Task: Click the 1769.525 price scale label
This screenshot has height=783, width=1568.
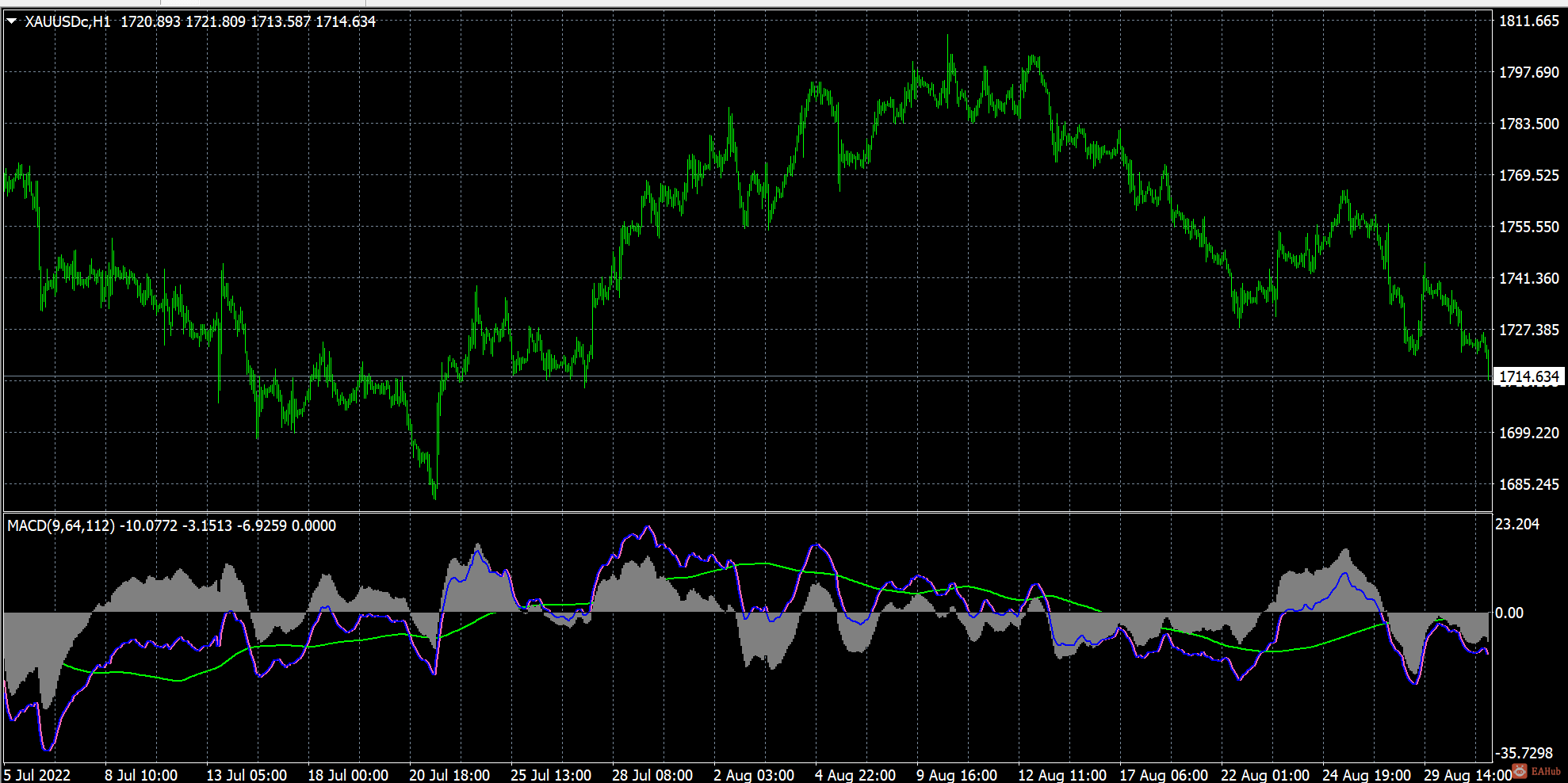Action: click(x=1528, y=175)
